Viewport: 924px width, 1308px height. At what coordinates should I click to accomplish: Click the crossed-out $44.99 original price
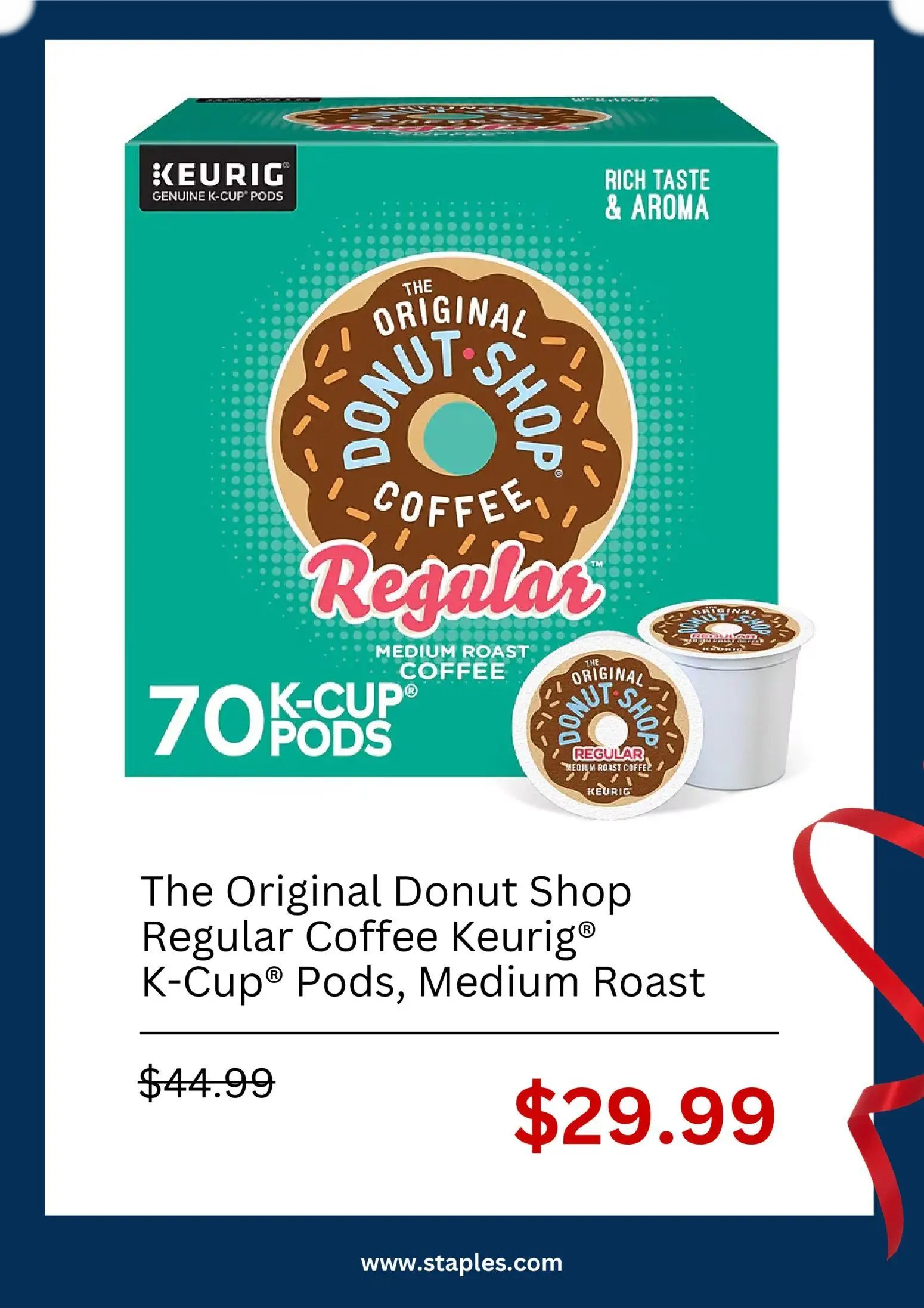point(207,1081)
